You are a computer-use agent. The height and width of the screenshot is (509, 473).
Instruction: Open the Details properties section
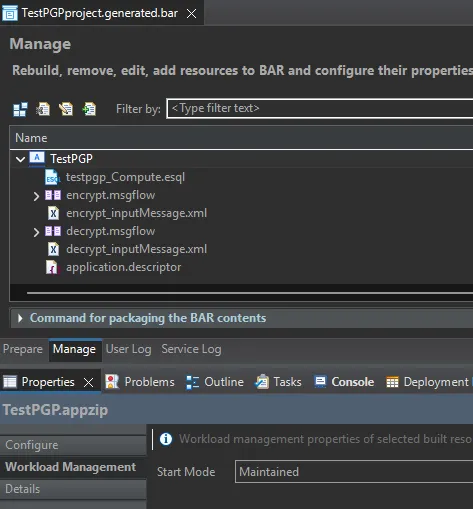pos(73,489)
